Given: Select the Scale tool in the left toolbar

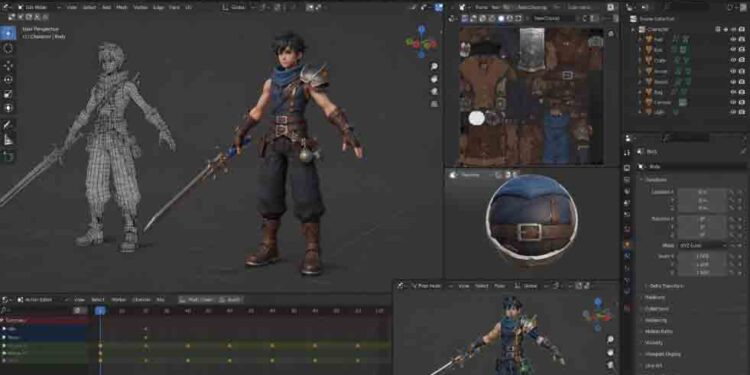Looking at the screenshot, I should (x=8, y=94).
